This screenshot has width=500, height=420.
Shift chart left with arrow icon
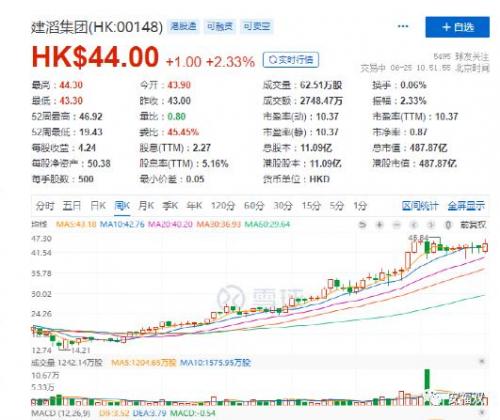pyautogui.click(x=414, y=225)
